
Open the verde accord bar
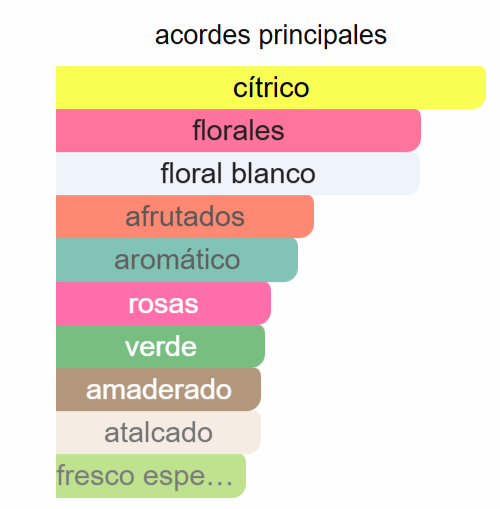pyautogui.click(x=160, y=346)
